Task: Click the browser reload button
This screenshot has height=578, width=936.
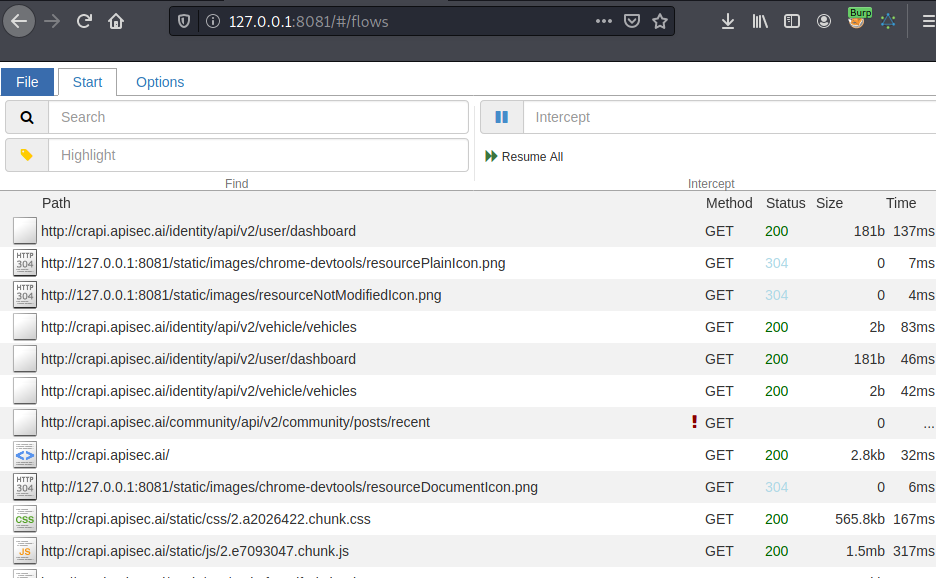Action: click(85, 21)
